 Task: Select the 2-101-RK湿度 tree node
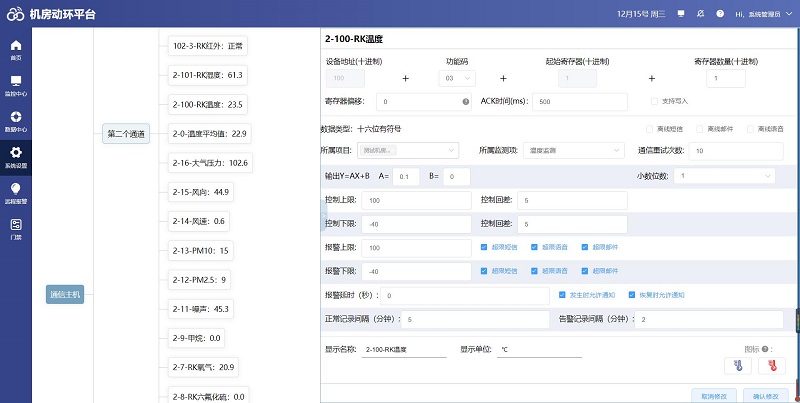pyautogui.click(x=207, y=75)
